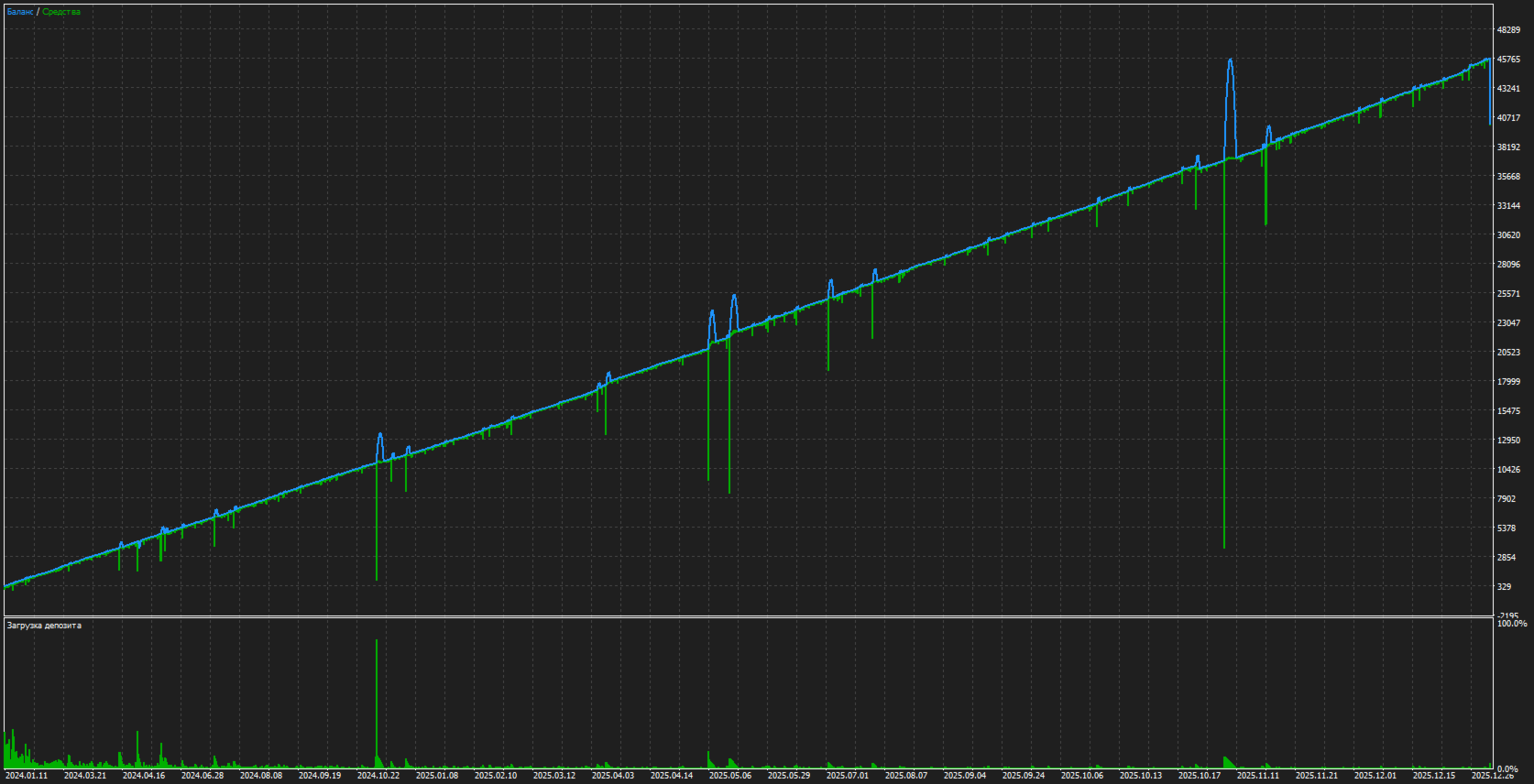Select the 2025.02.10 date label

[x=495, y=776]
